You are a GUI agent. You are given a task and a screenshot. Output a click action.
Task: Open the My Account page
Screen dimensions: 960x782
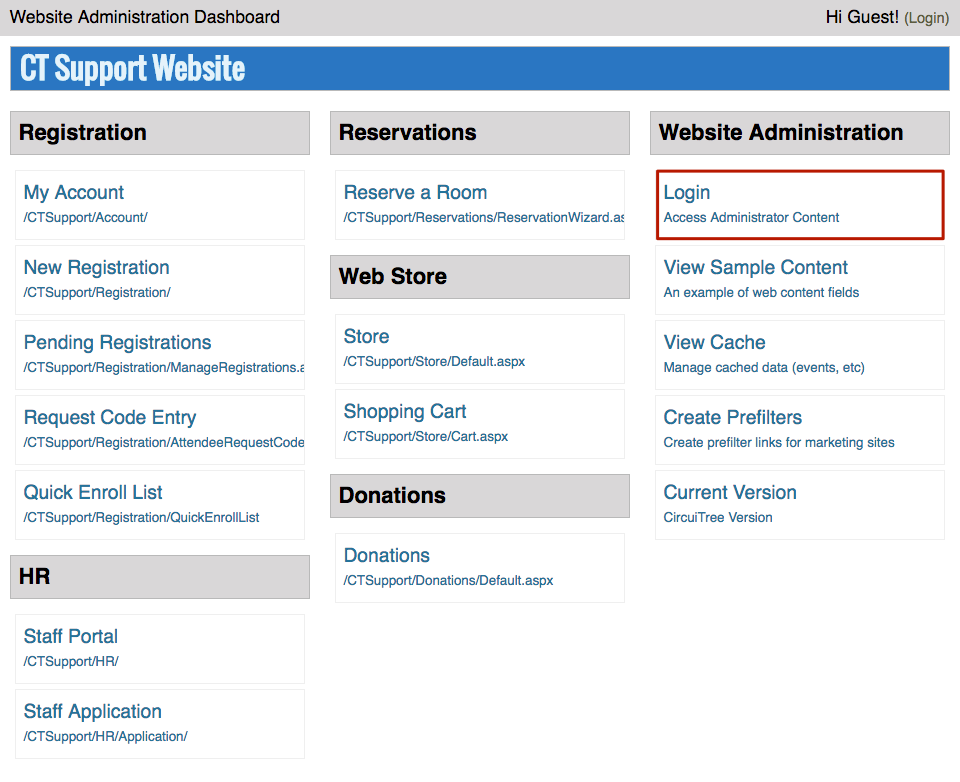click(x=74, y=192)
